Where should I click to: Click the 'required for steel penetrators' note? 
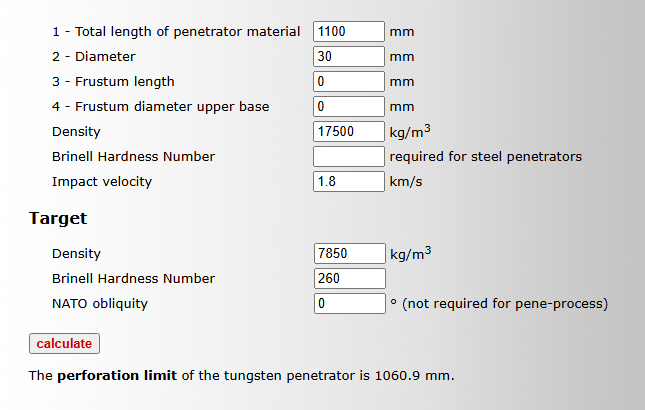point(486,157)
